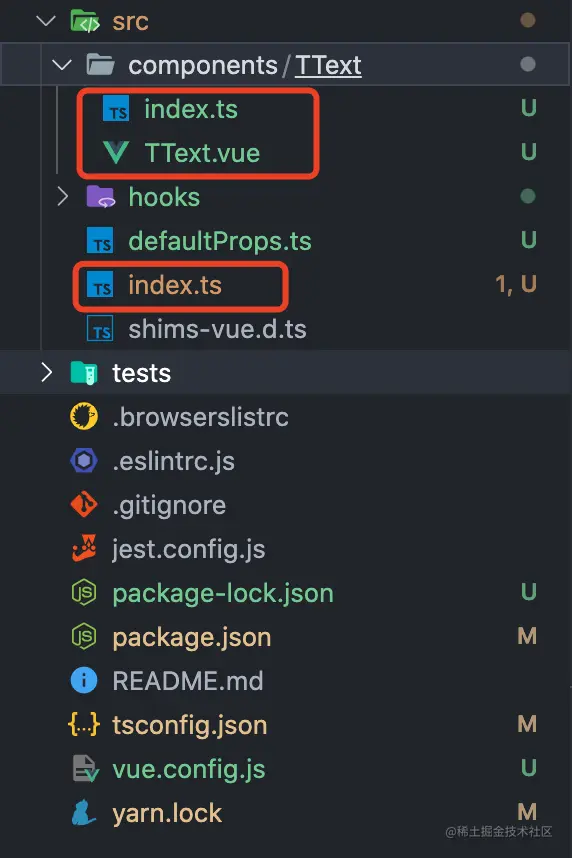Open index.ts inside the TText folder

[191, 109]
